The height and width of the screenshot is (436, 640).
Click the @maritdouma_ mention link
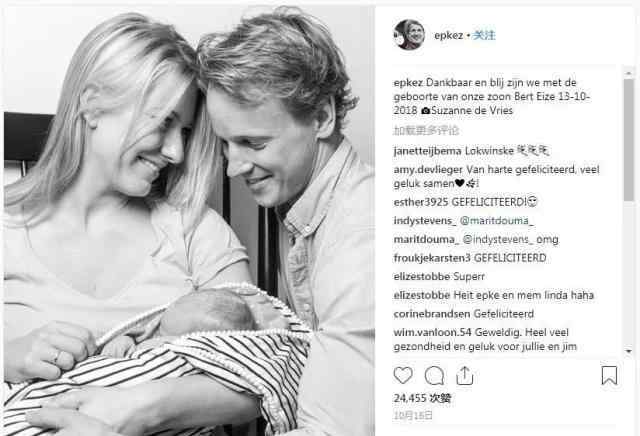496,221
